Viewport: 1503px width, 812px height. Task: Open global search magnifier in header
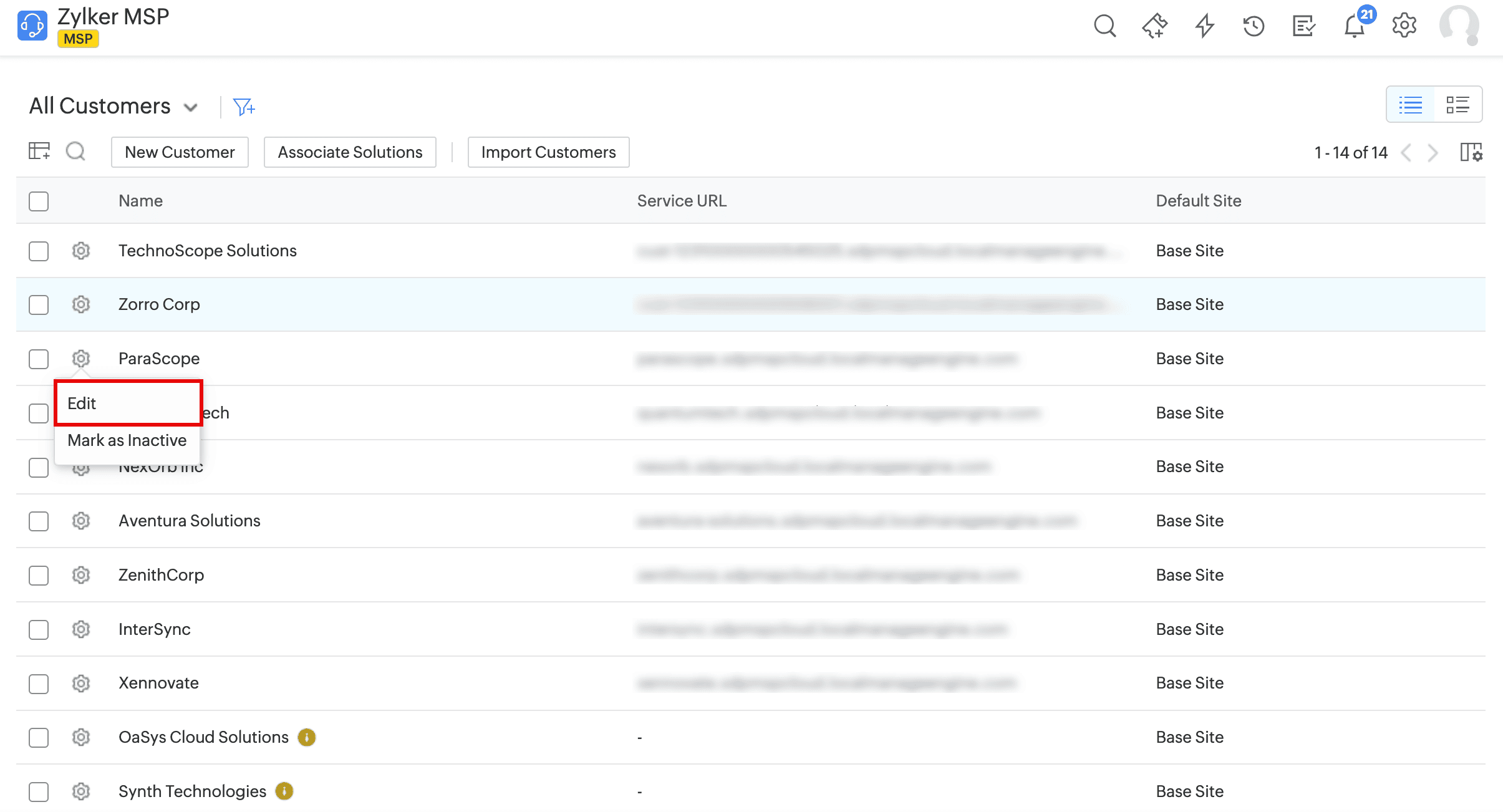coord(1104,26)
